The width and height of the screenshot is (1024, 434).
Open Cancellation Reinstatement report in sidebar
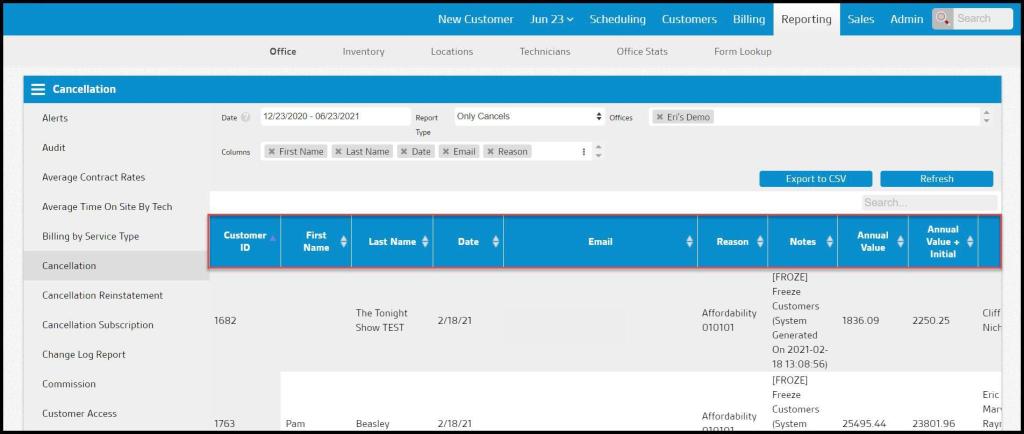coord(102,296)
